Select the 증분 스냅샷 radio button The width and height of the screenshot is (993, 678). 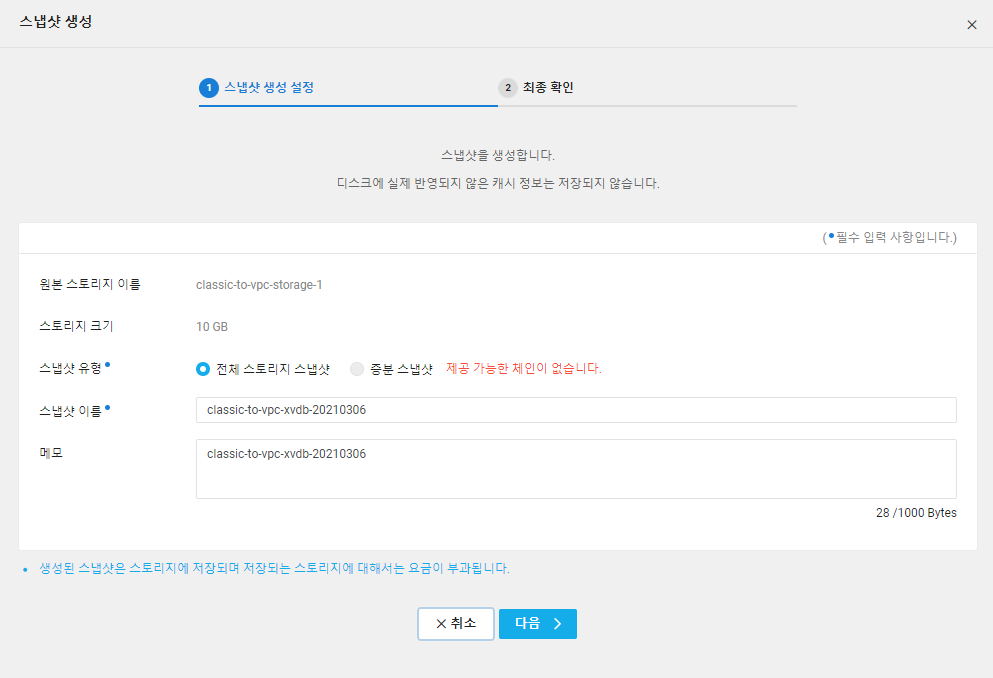357,368
